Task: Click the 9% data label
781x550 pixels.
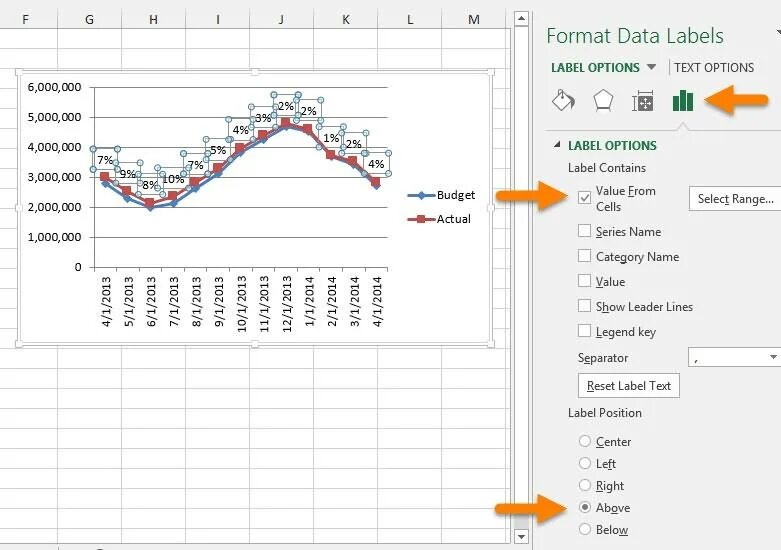Action: click(128, 174)
